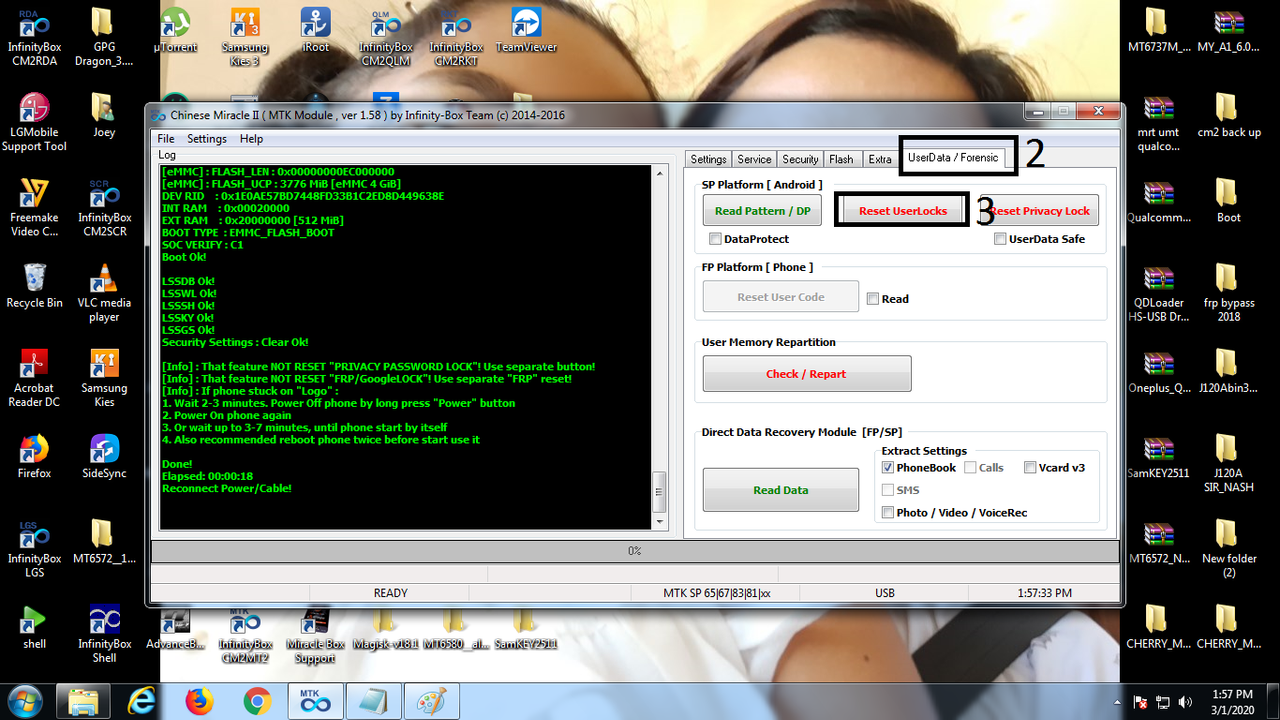The height and width of the screenshot is (720, 1280).
Task: Open MT6737M archive on desktop
Action: click(x=1158, y=30)
